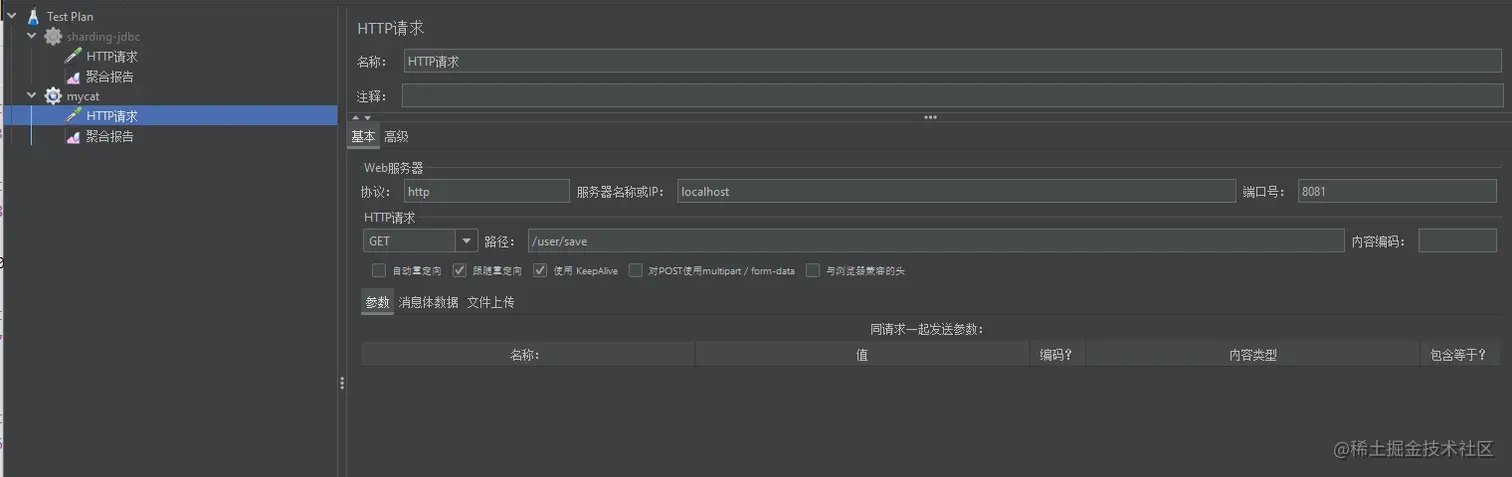Click the 编码? column header
This screenshot has height=477, width=1512.
click(x=1057, y=354)
